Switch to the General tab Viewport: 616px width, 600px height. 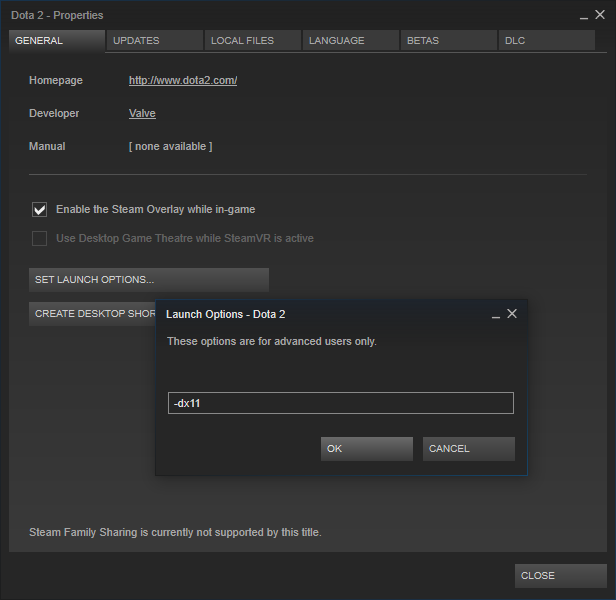(57, 40)
